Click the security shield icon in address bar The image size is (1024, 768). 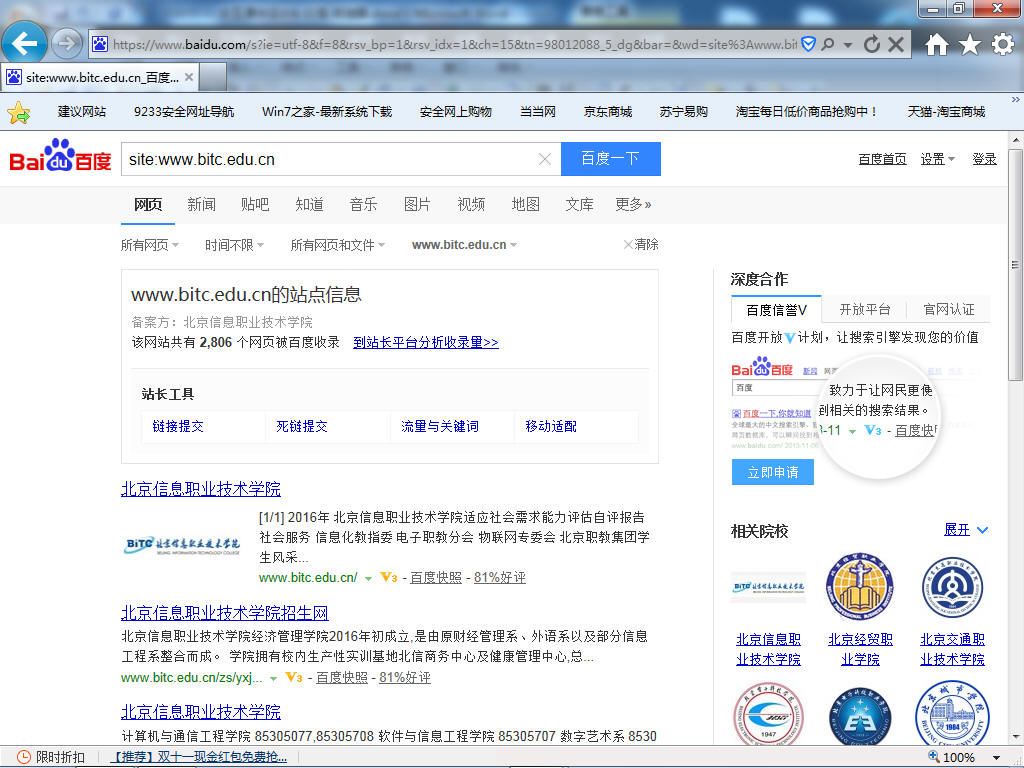point(808,44)
